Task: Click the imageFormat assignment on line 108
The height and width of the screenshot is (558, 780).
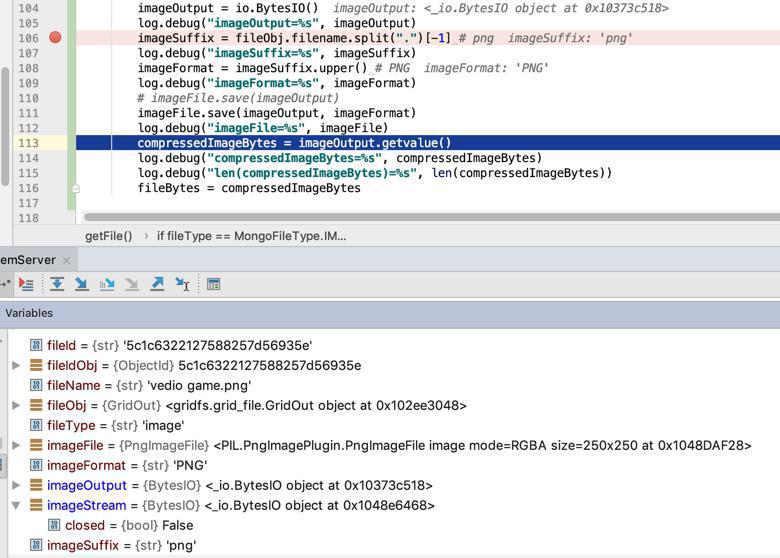Action: (252, 68)
